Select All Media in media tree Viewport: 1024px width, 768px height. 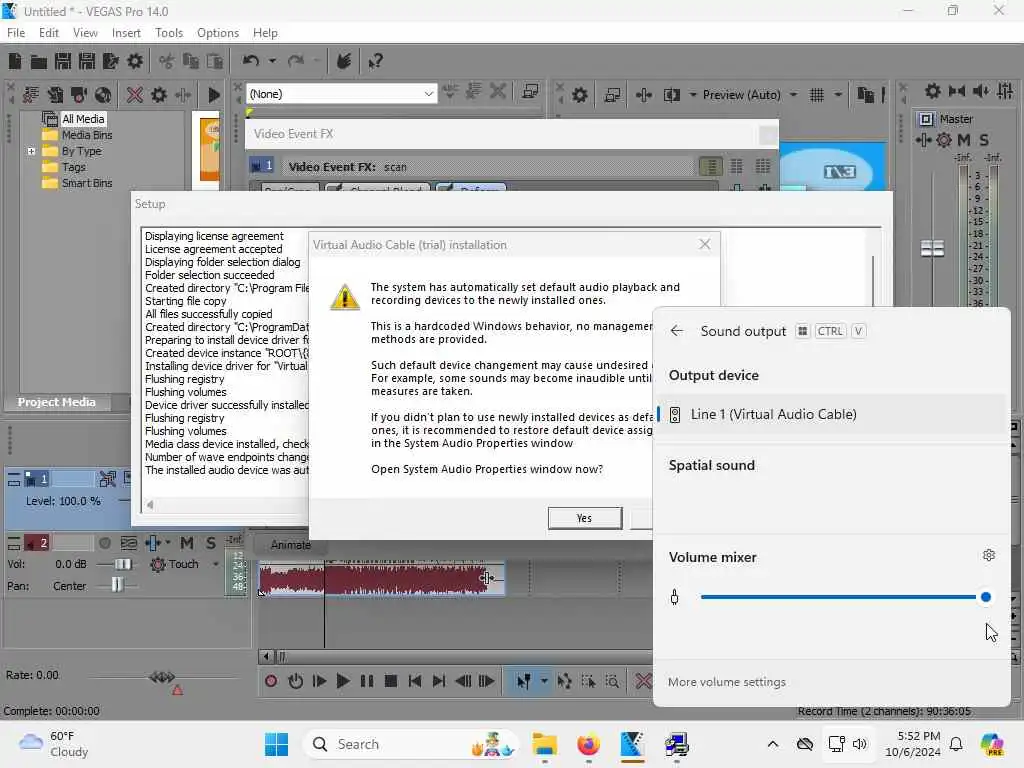pos(83,119)
